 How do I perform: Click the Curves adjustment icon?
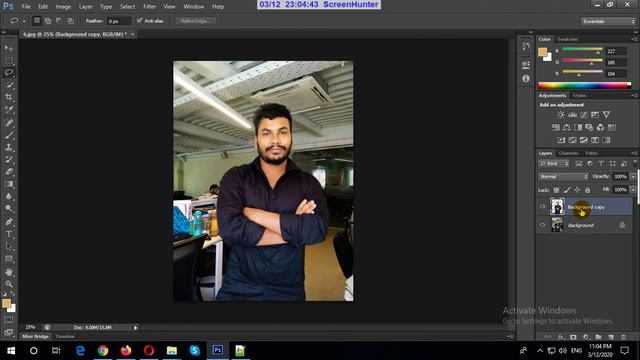tap(584, 115)
